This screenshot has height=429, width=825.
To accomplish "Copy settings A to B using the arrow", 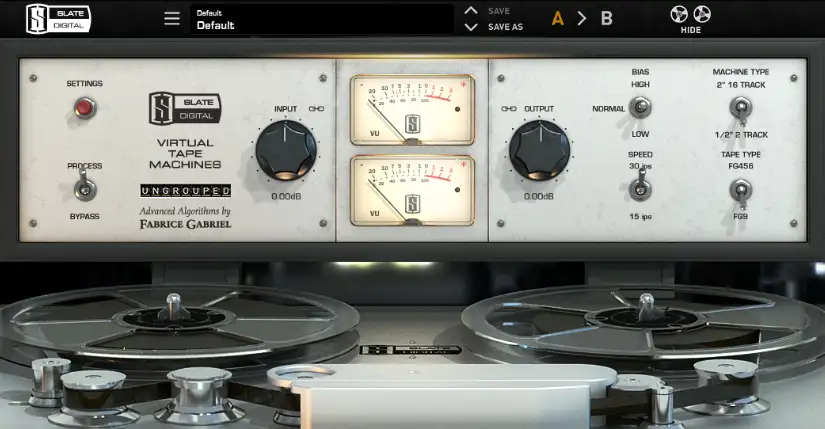I will (582, 19).
